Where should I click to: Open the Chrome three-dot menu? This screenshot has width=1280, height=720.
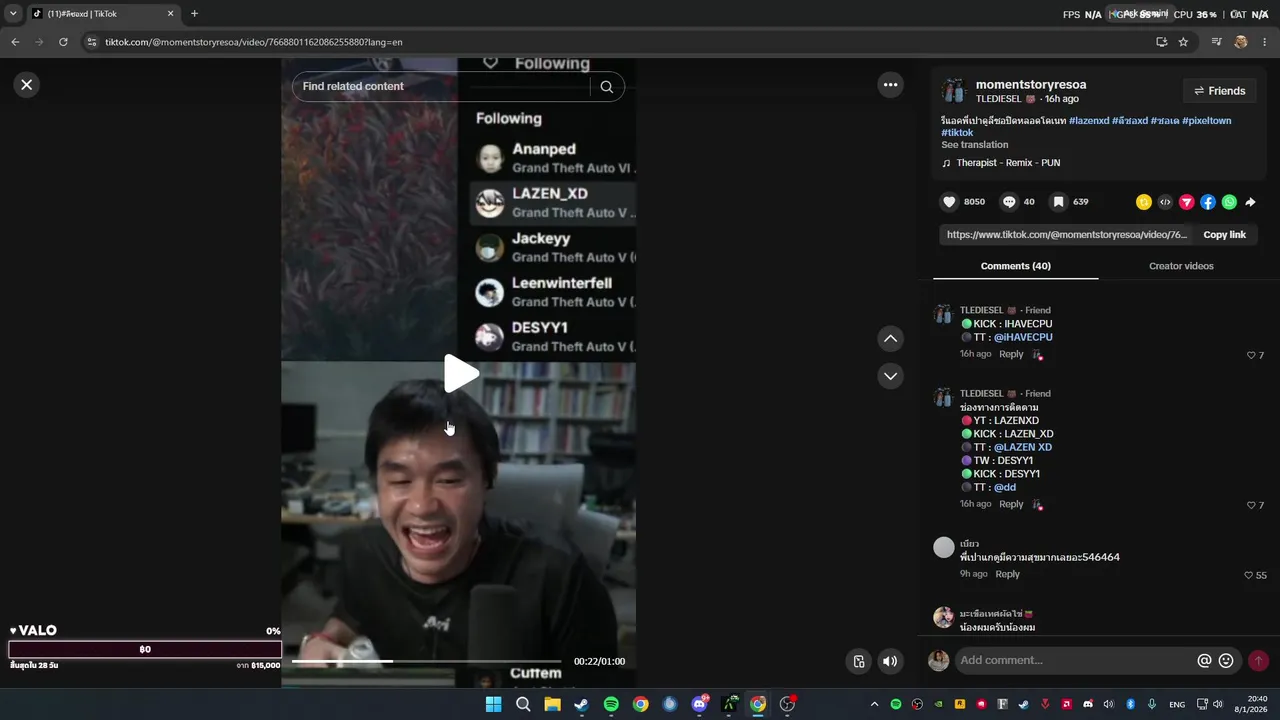click(x=1265, y=42)
